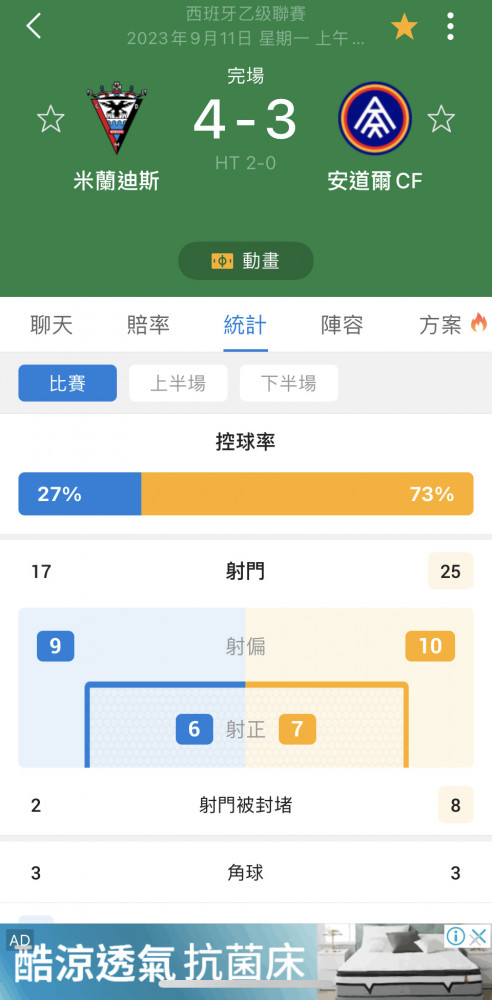Open 米蘭迪斯 team crest

pyautogui.click(x=117, y=117)
